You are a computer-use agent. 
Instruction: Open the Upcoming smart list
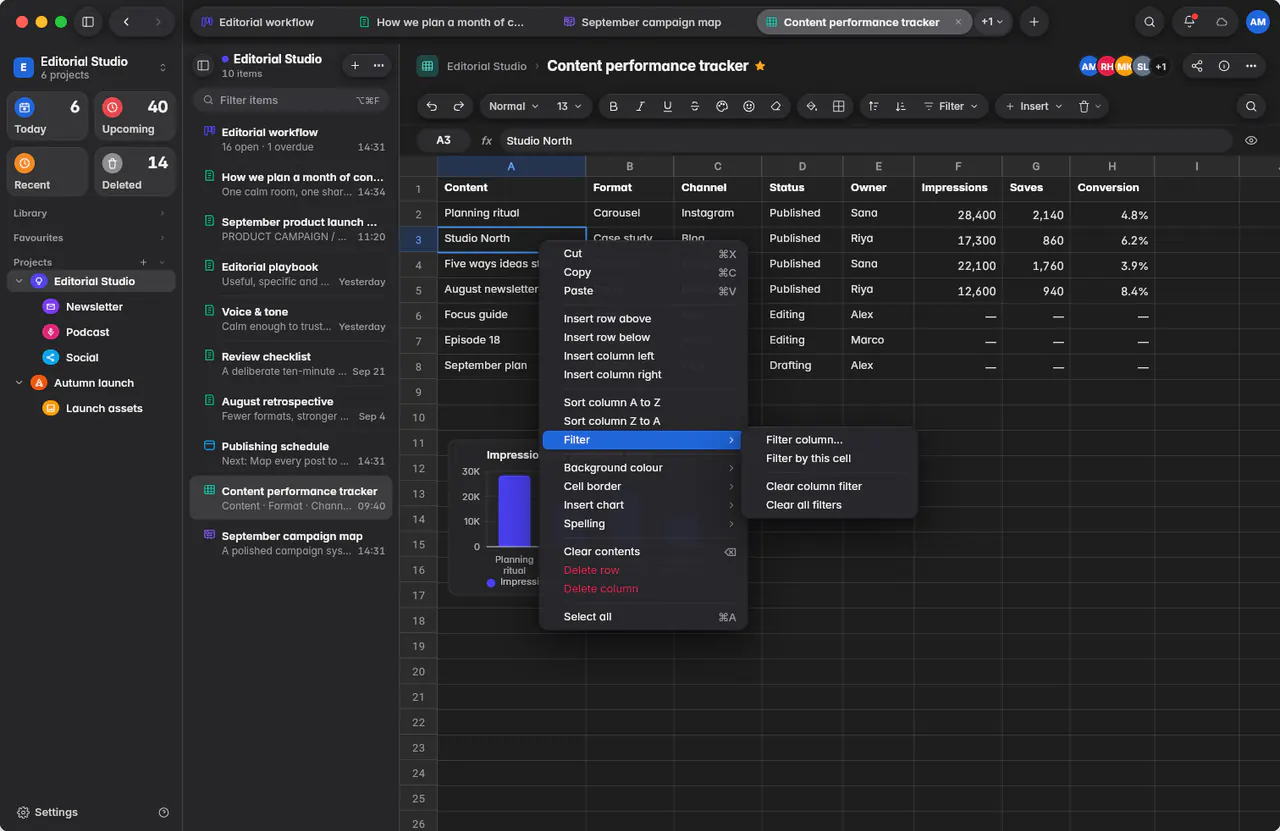click(135, 116)
